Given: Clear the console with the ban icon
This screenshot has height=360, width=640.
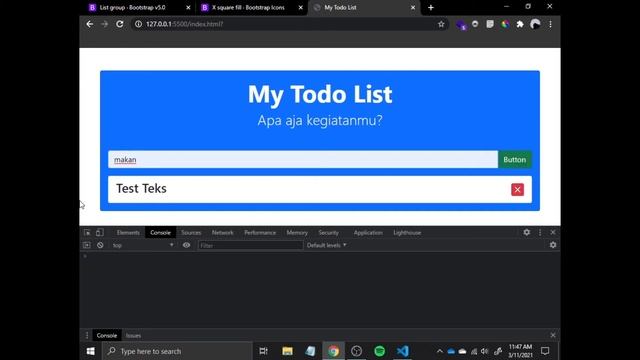Looking at the screenshot, I should click(100, 245).
